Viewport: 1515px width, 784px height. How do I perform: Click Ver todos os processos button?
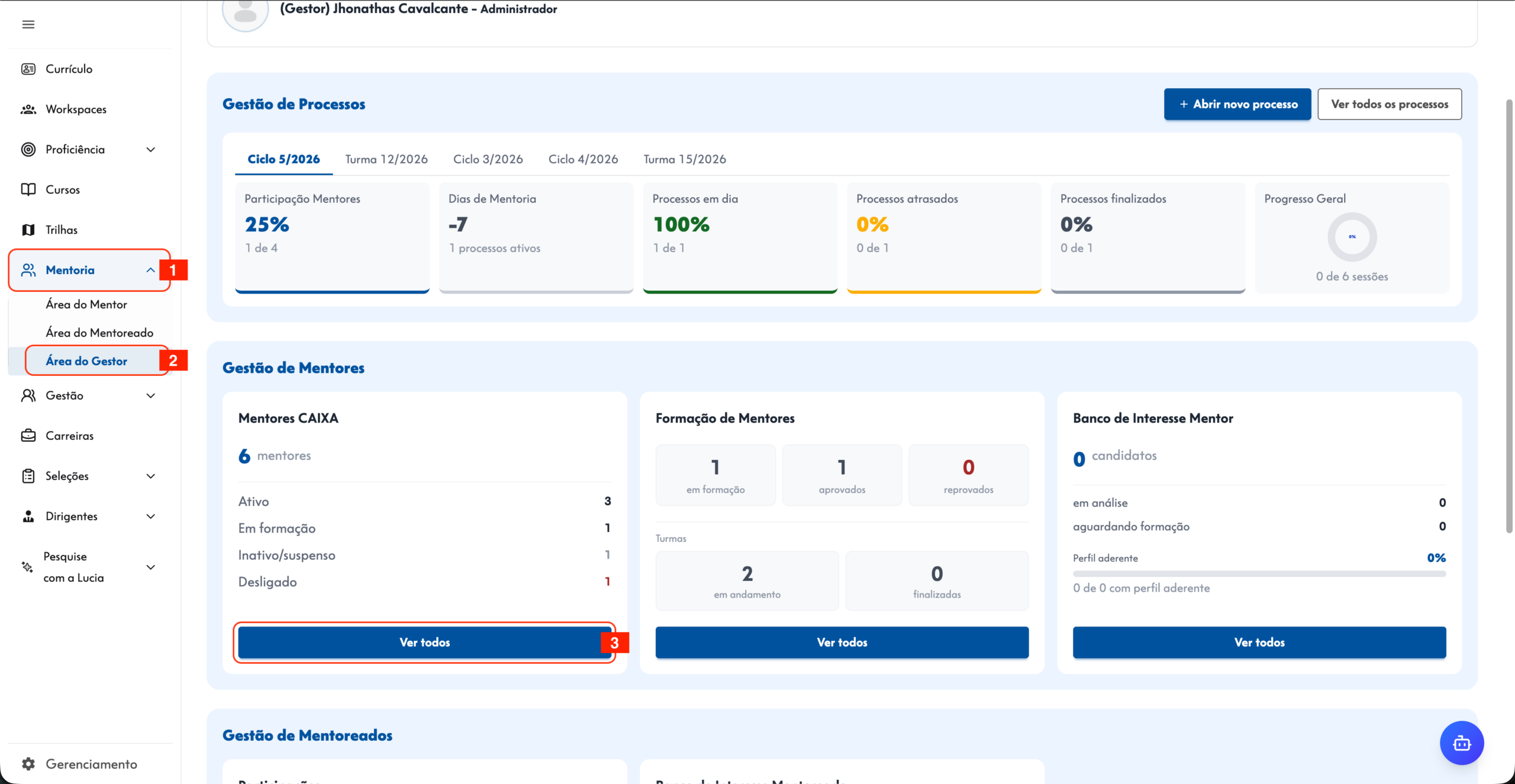(x=1390, y=104)
